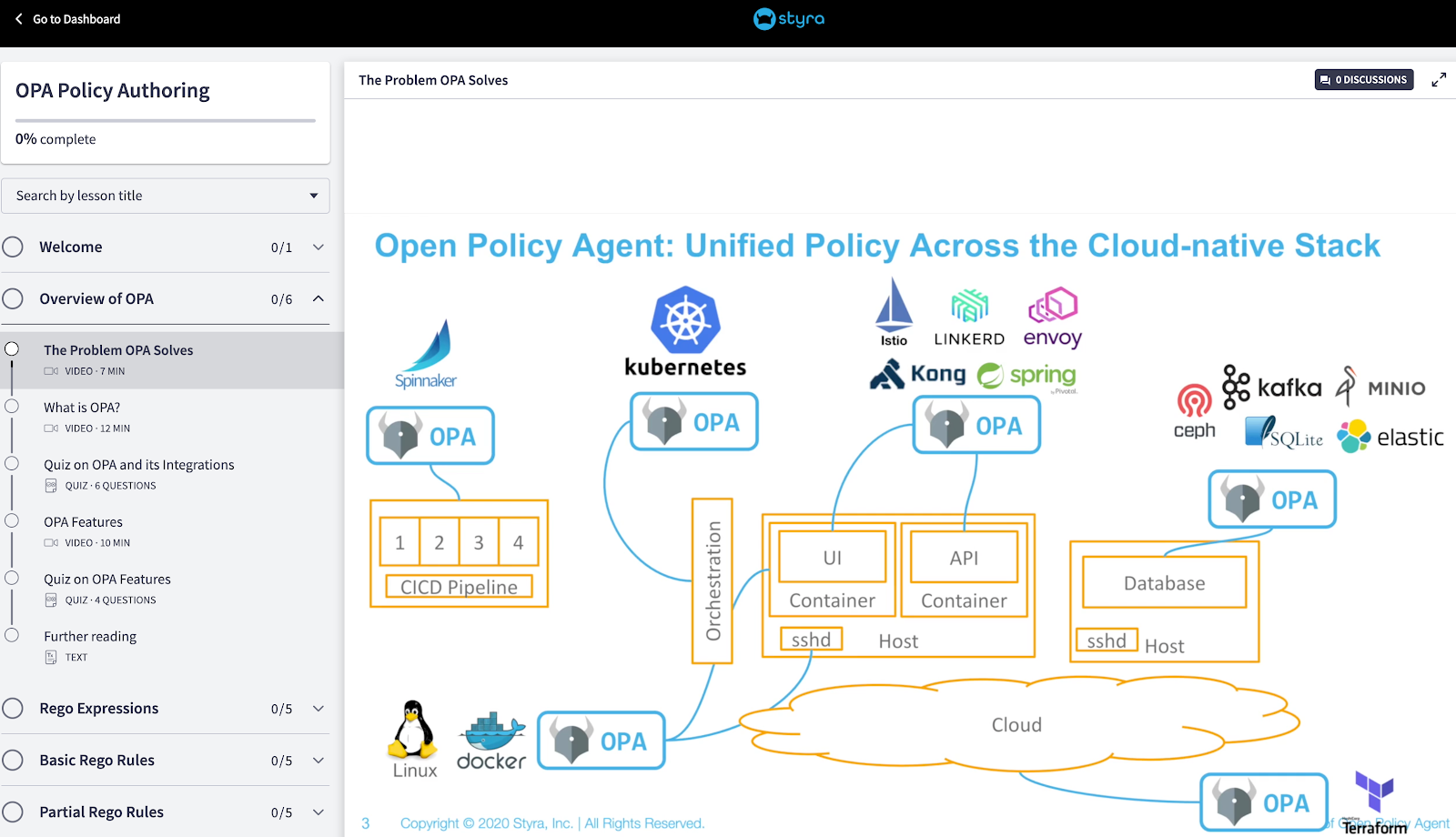
Task: Click the Ceph logo in slide
Action: (1195, 411)
